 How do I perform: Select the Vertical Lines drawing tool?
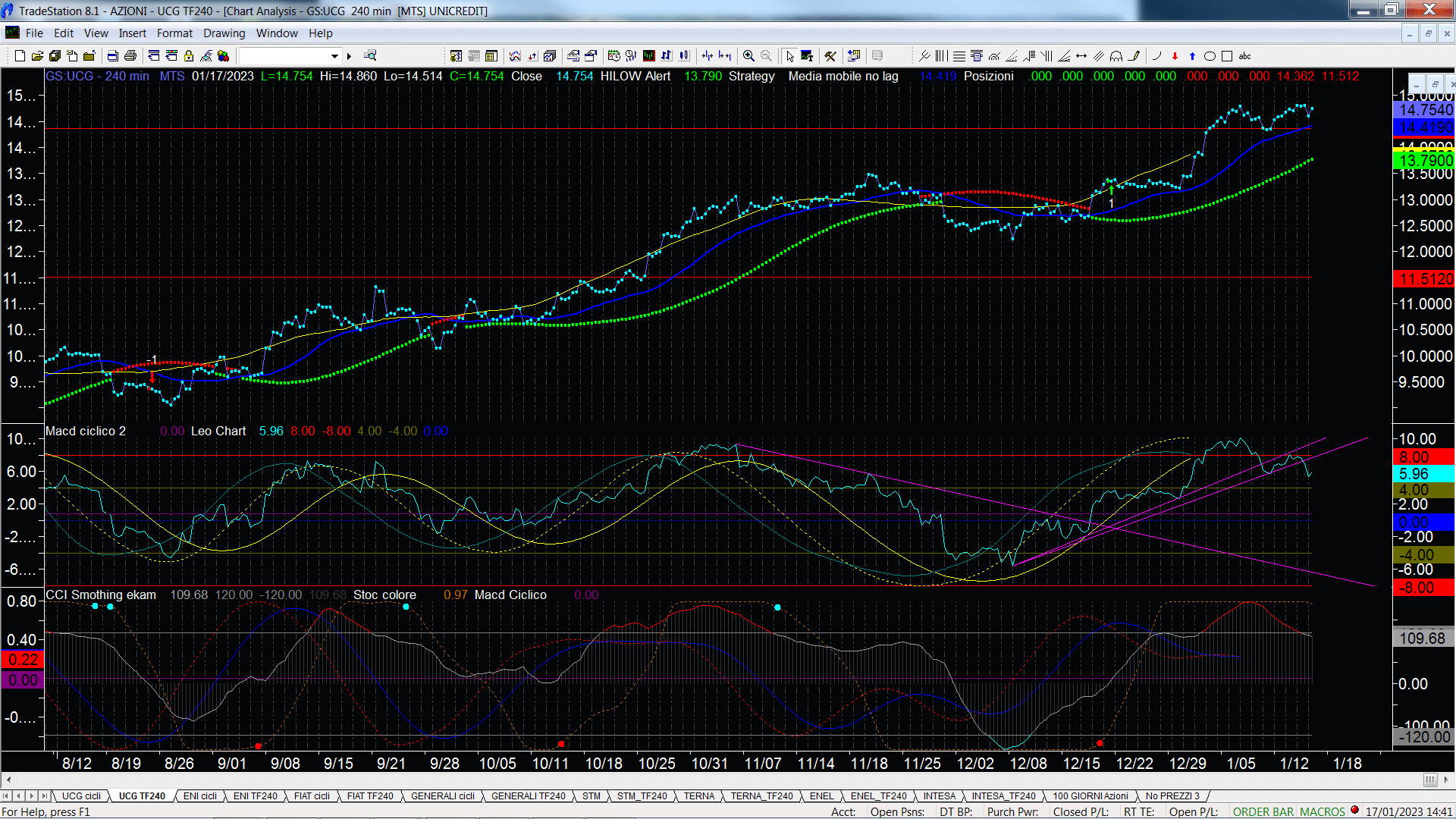coord(941,55)
